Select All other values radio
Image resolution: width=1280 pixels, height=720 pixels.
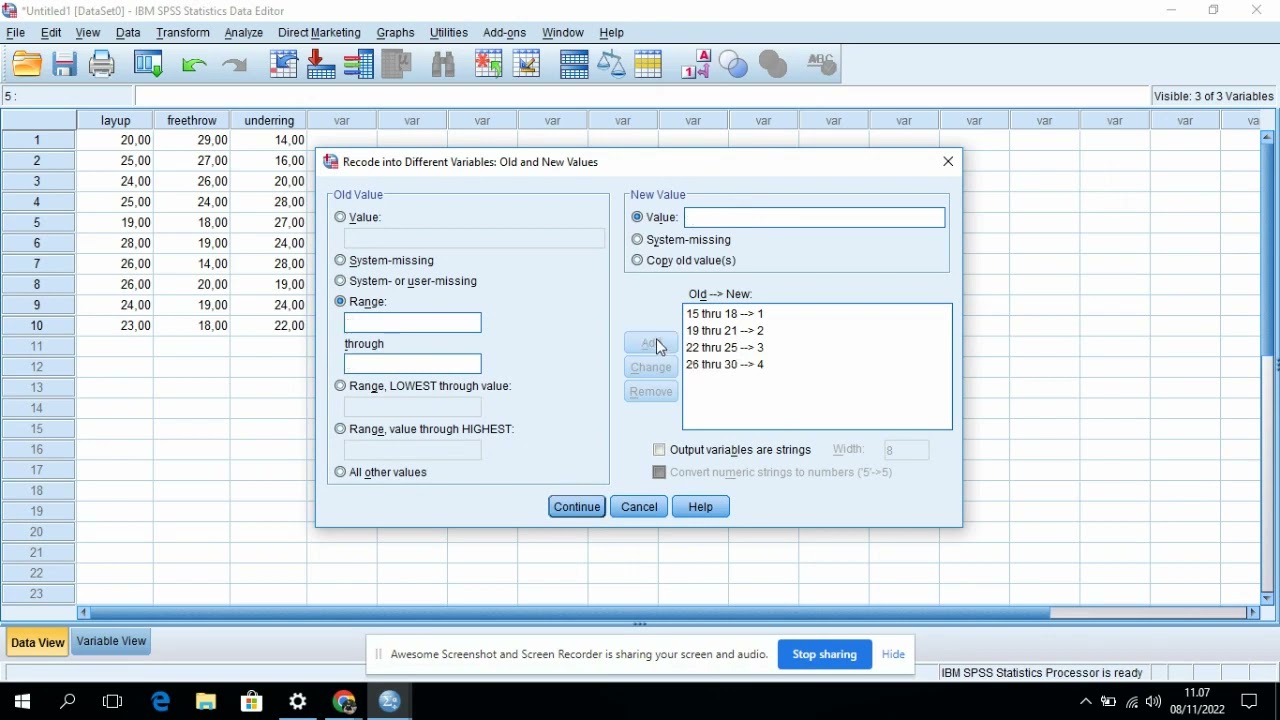click(341, 472)
